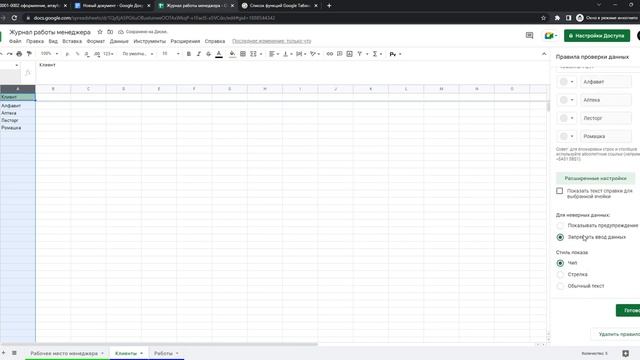640x360 pixels.
Task: Add a new sheet with plus icon
Action: tap(3, 353)
